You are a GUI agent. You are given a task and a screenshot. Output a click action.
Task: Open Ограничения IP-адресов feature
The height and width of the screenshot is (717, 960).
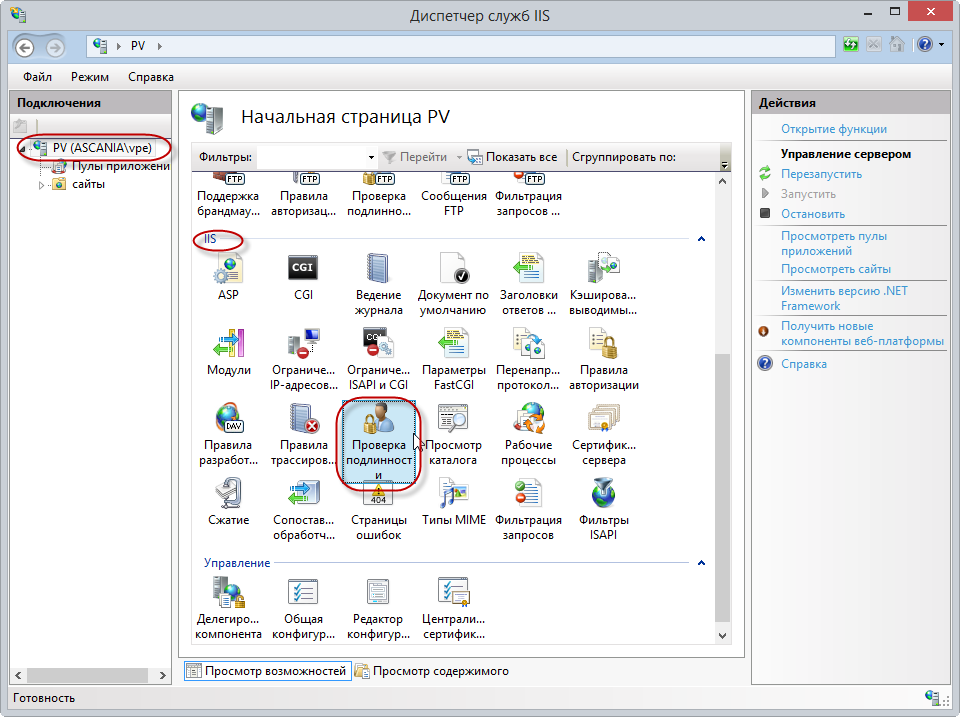(303, 359)
